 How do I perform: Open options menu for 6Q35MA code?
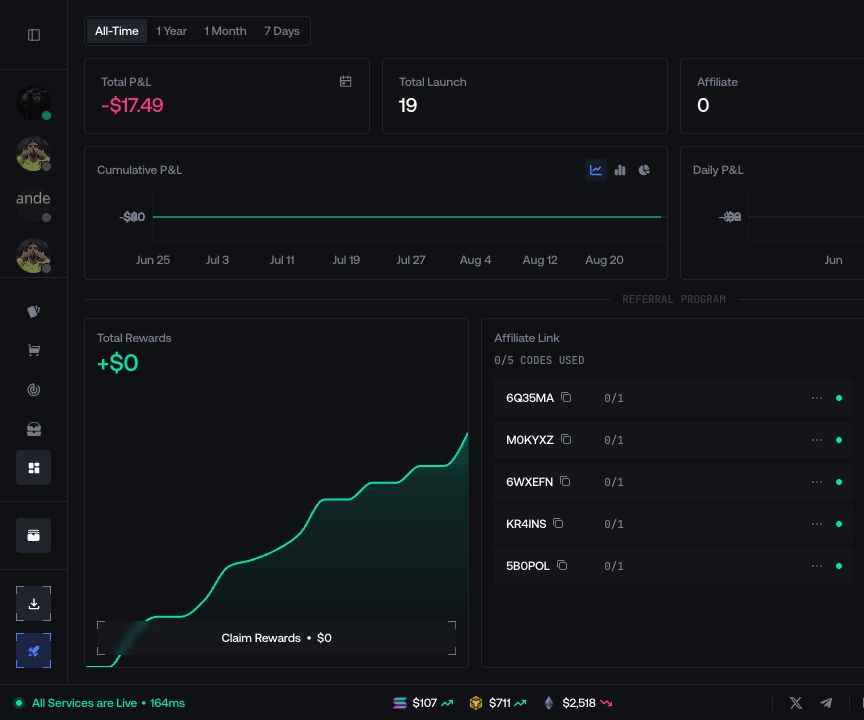click(817, 398)
